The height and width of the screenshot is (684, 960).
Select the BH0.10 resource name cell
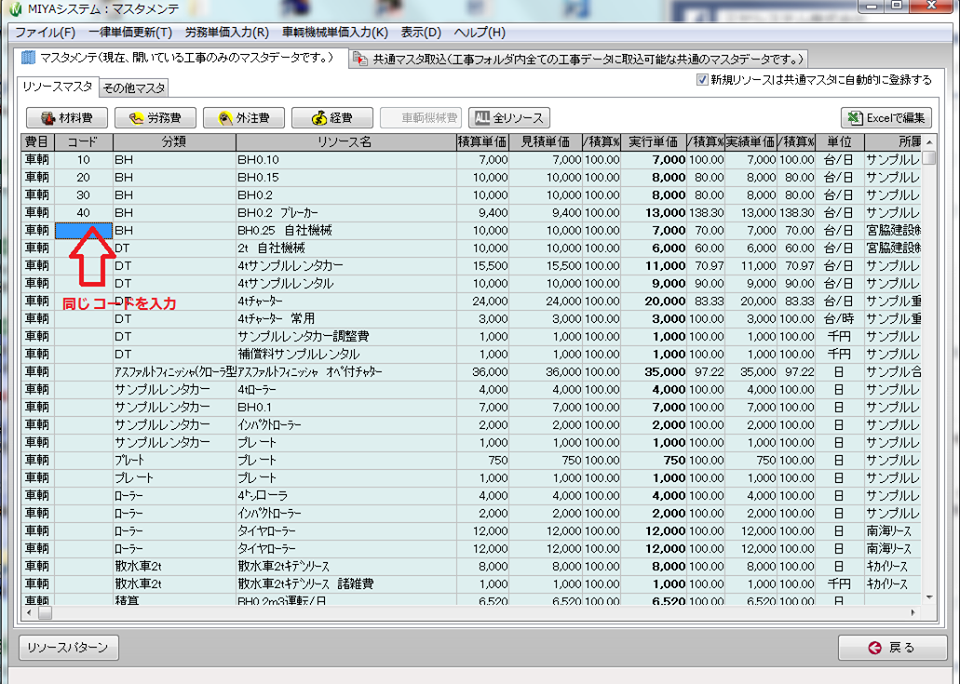346,160
